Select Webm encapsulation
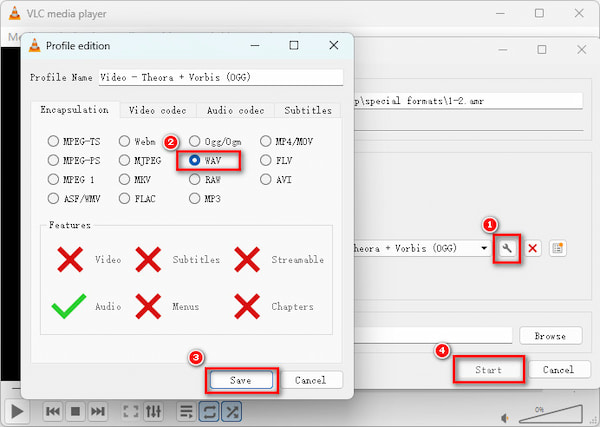The height and width of the screenshot is (427, 600). point(137,142)
